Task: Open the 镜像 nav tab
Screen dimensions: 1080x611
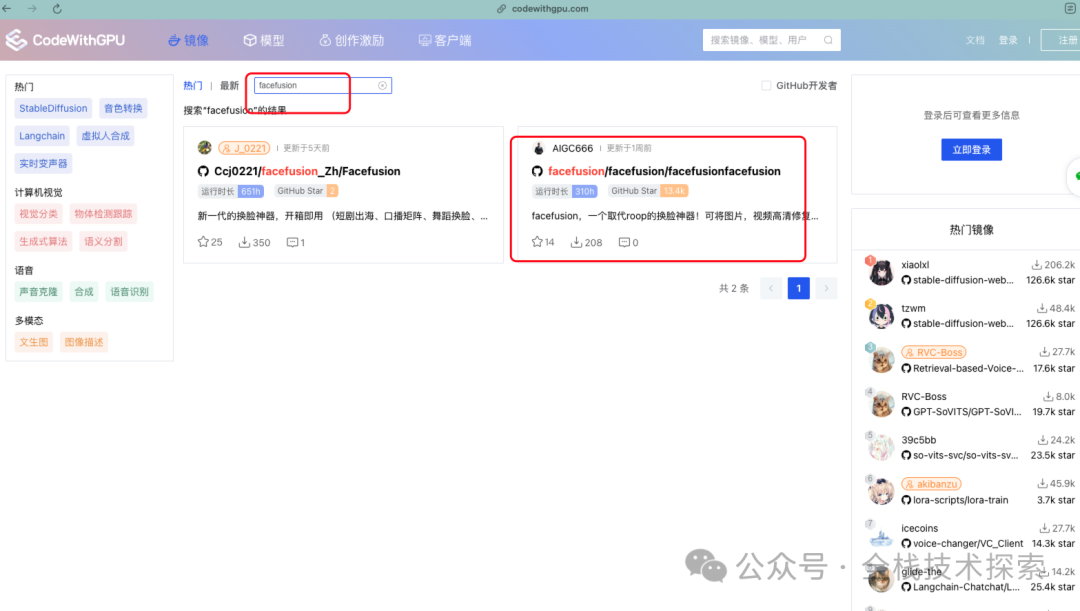Action: [189, 41]
